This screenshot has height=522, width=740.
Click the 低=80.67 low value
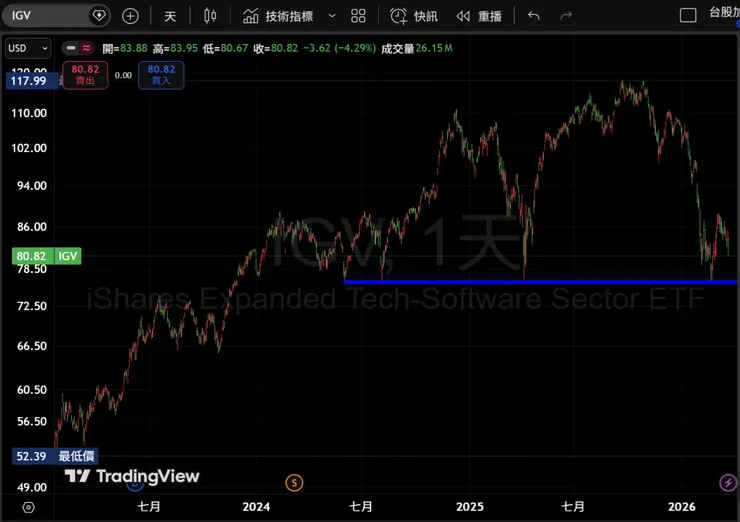click(226, 48)
